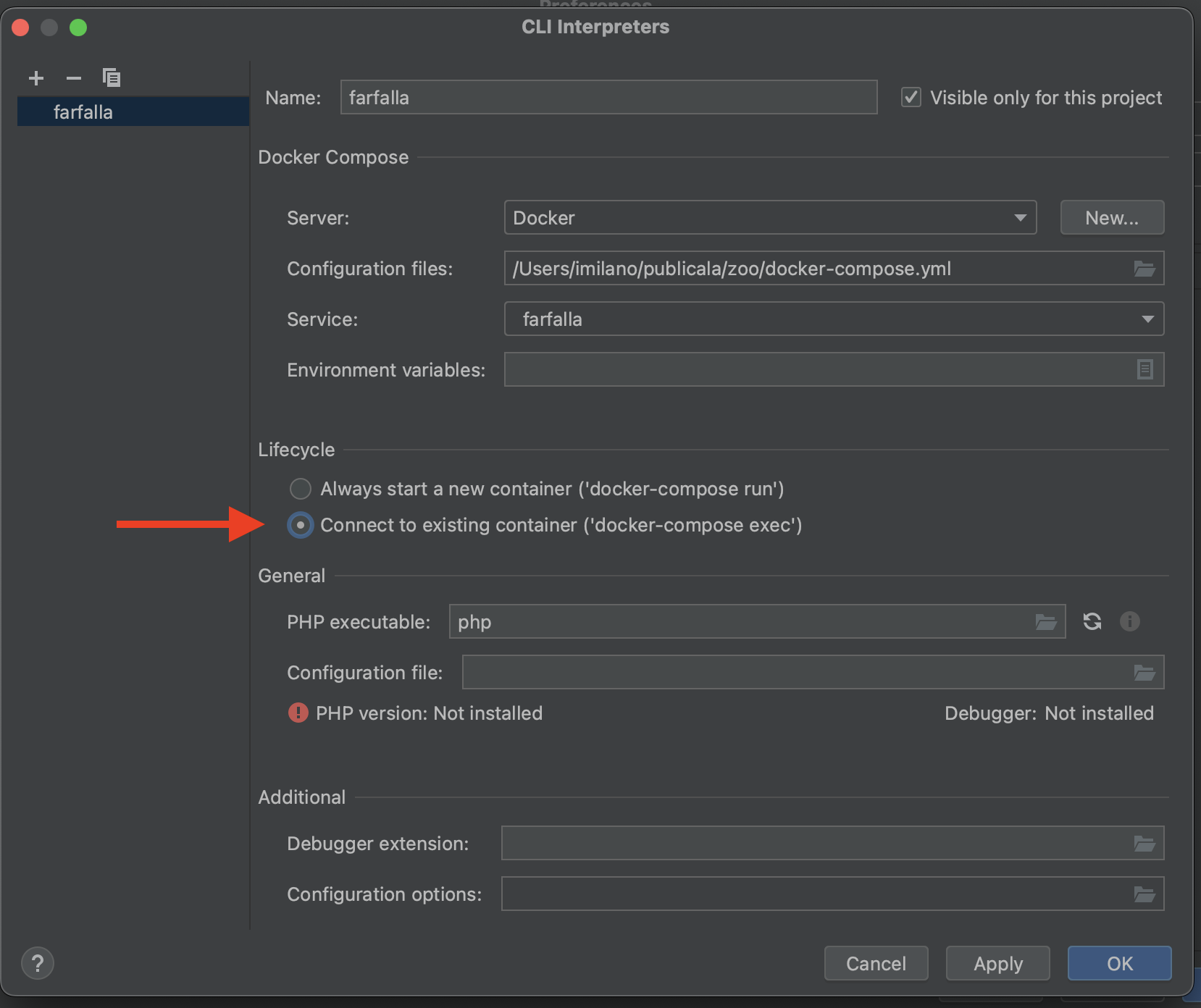This screenshot has height=1008, width=1201.
Task: Expand the Service dropdown showing farfalla
Action: (1148, 319)
